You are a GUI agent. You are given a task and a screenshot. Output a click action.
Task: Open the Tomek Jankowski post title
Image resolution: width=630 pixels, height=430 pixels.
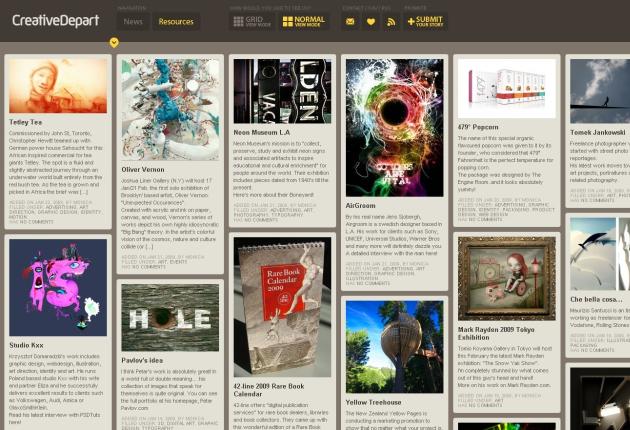click(597, 132)
